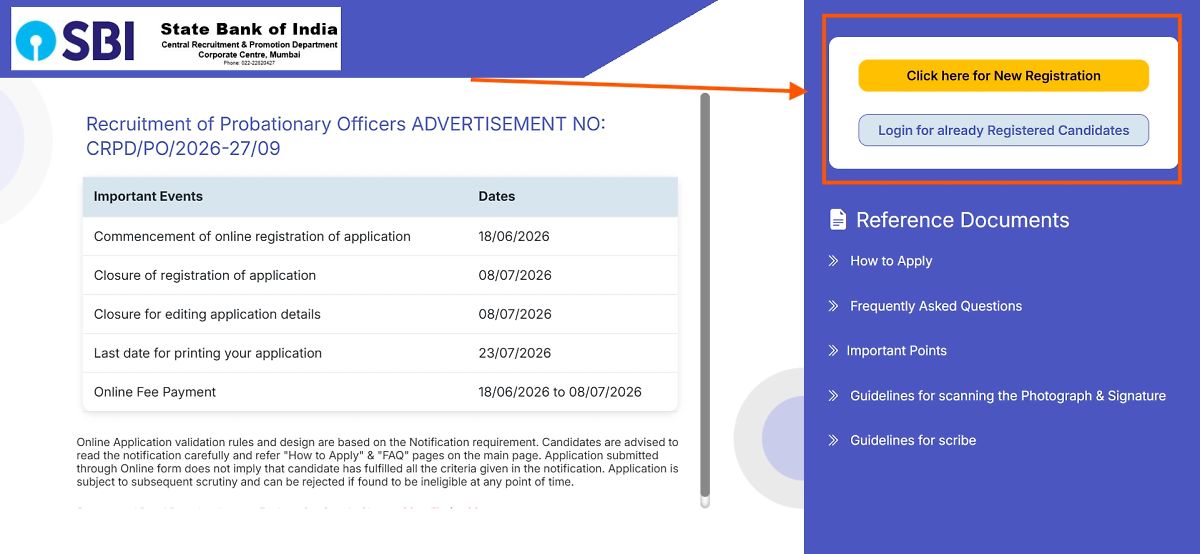Viewport: 1200px width, 554px height.
Task: Click the SBI logo banner
Action: coord(176,39)
